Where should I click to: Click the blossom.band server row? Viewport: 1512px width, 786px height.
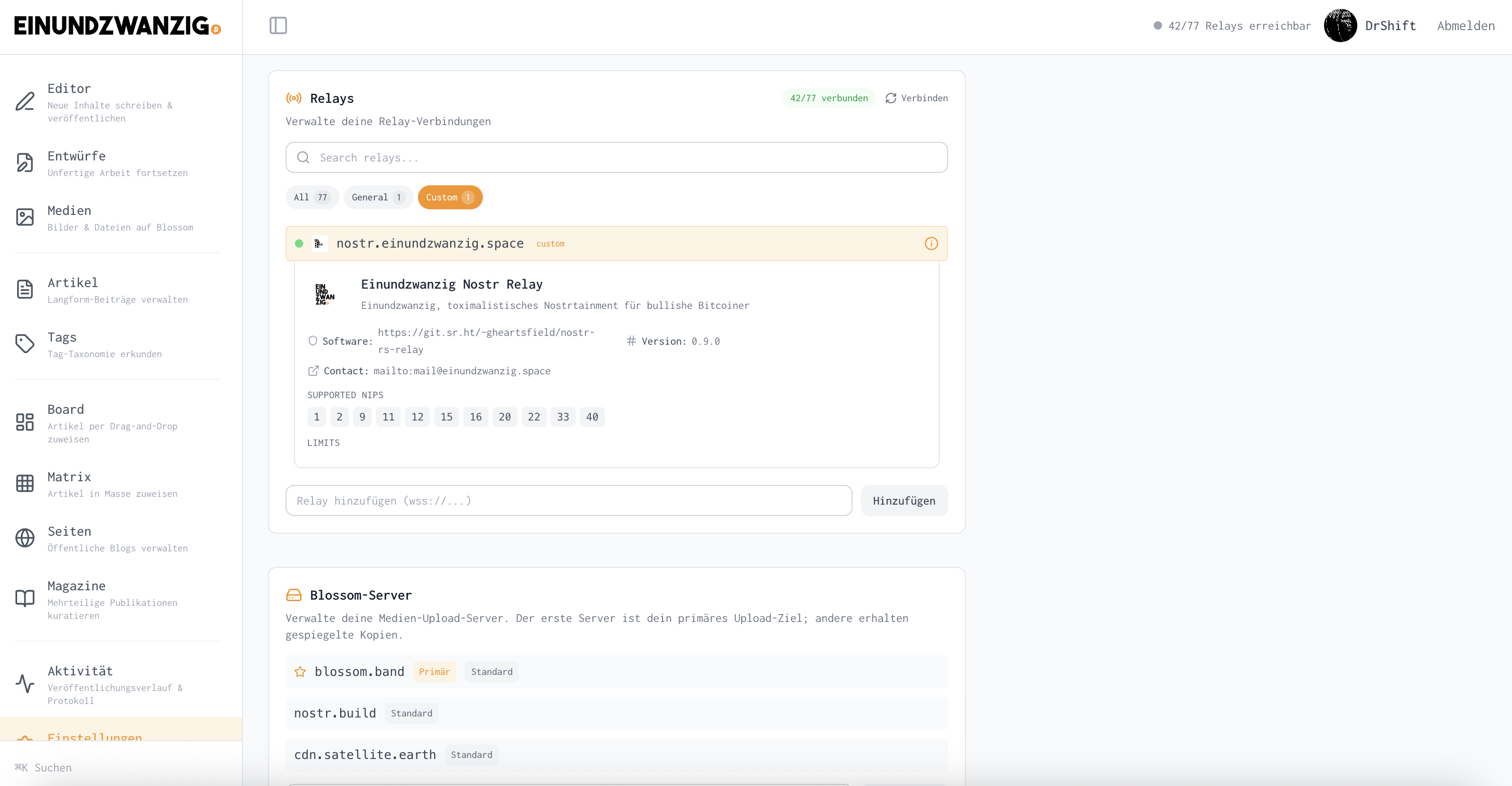[x=616, y=672]
